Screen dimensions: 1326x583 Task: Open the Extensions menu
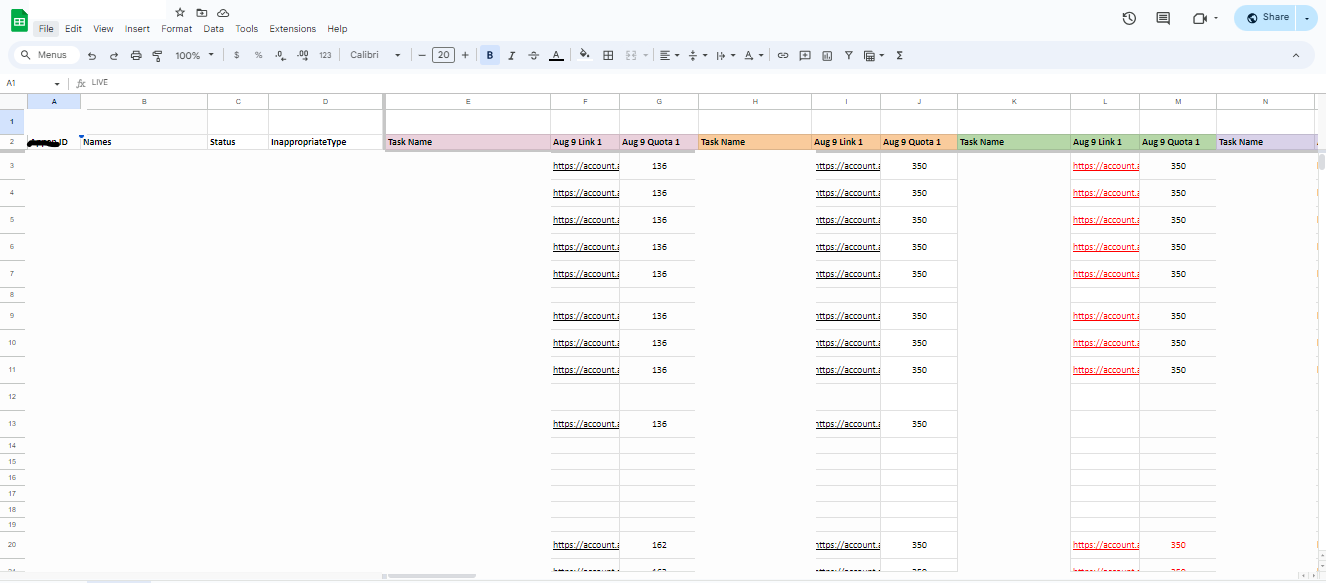(x=292, y=29)
